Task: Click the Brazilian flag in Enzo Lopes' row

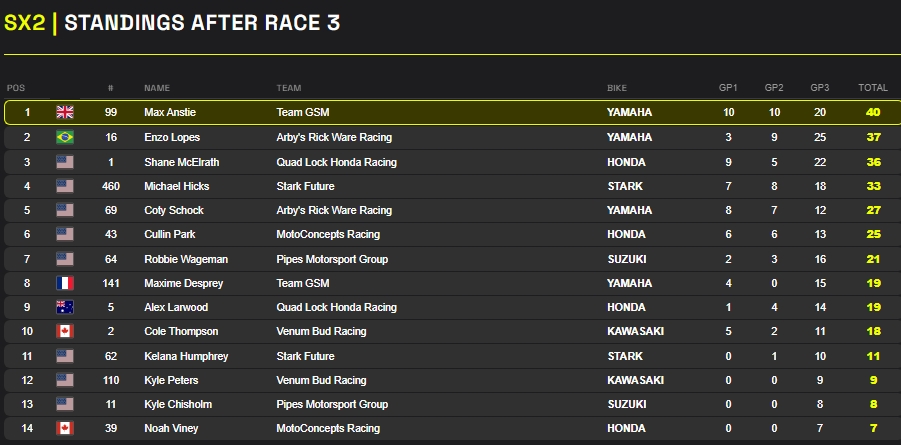Action: 65,137
